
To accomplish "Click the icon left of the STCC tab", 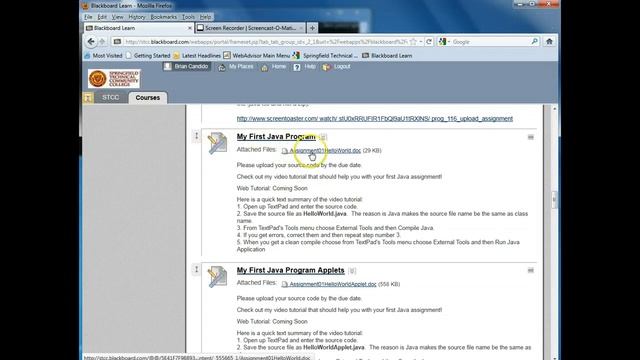I will click(88, 98).
